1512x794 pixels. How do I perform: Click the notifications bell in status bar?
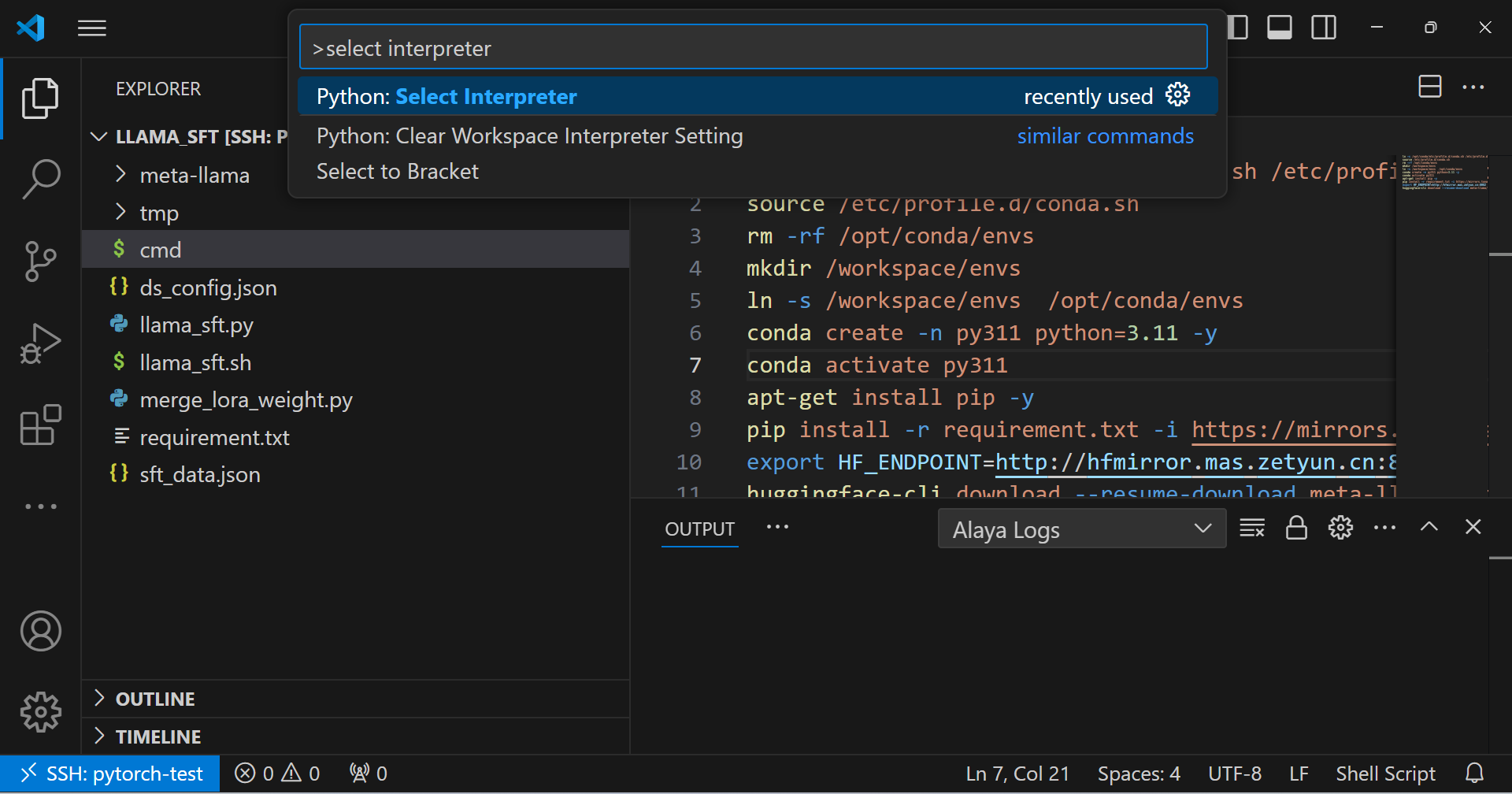pos(1474,774)
